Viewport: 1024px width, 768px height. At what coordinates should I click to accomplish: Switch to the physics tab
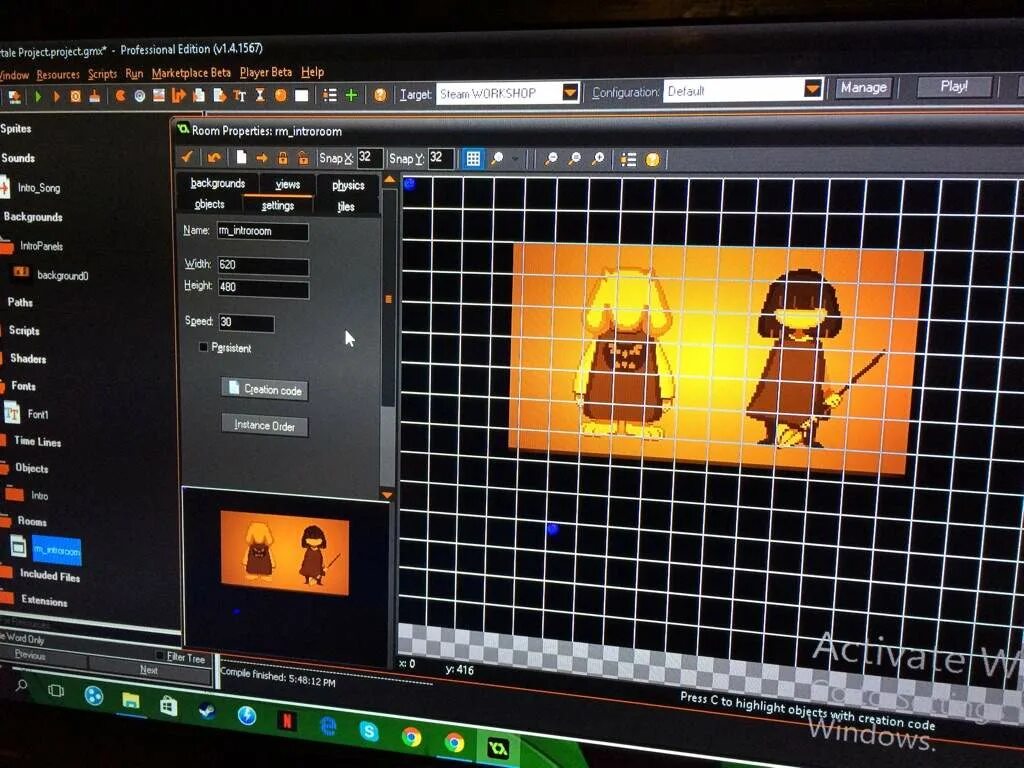348,185
